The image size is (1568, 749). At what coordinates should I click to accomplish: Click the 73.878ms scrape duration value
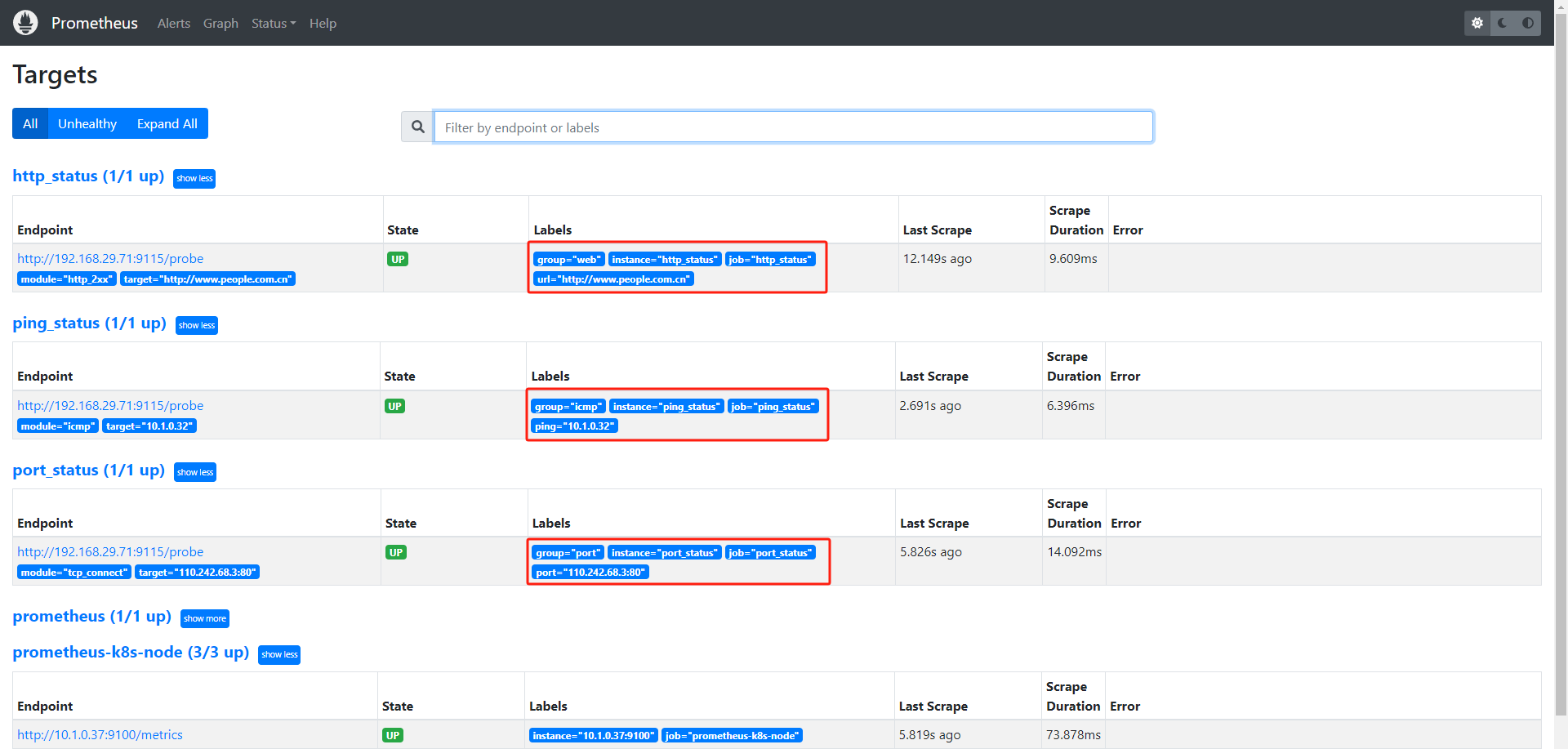click(x=1073, y=734)
